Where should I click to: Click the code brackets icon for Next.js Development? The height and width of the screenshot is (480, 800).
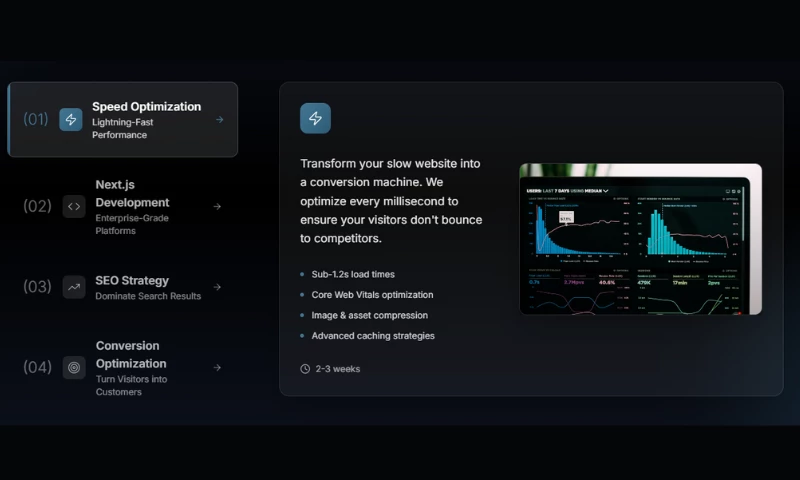pyautogui.click(x=74, y=207)
